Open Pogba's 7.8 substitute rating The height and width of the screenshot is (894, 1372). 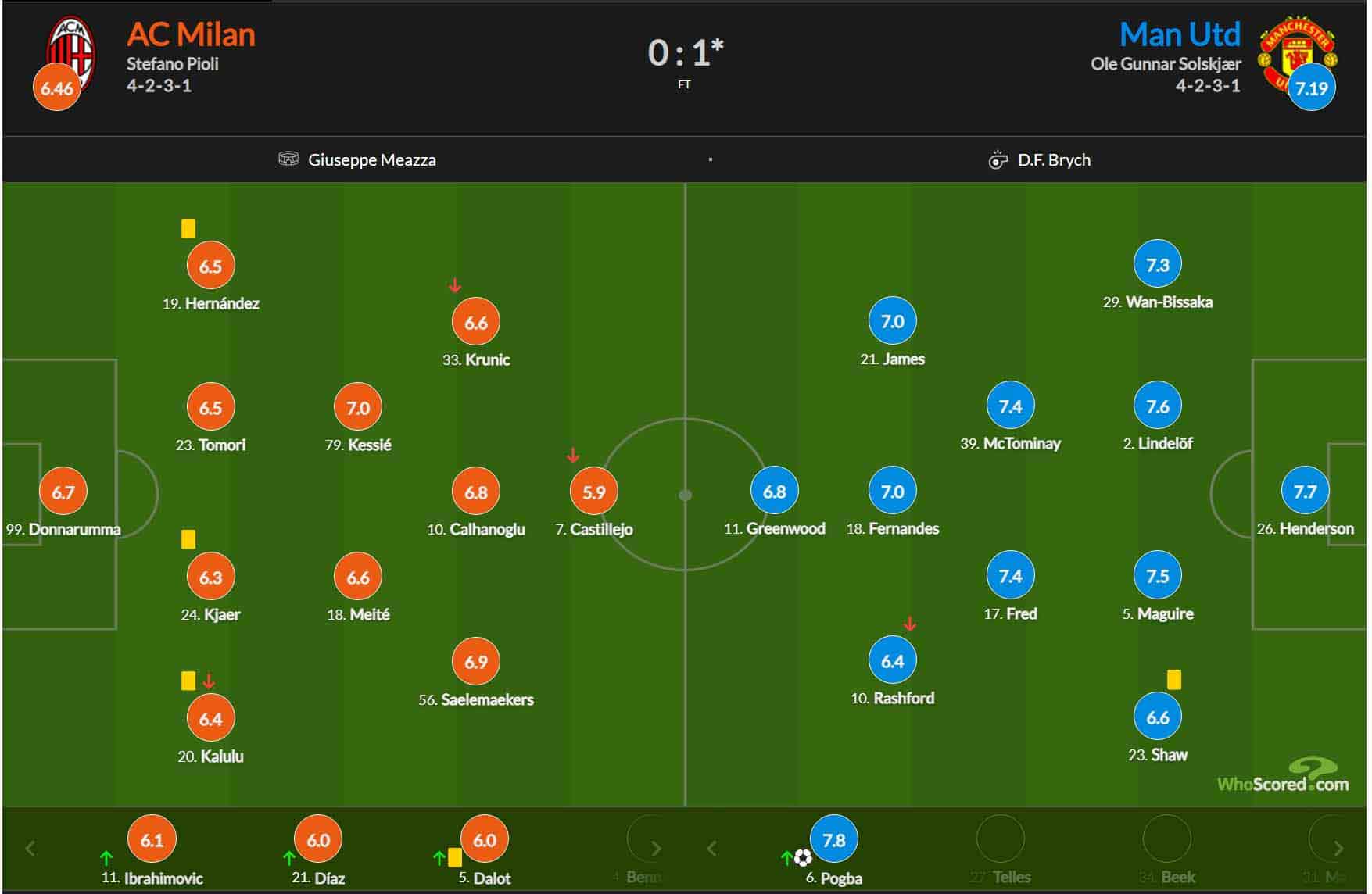pyautogui.click(x=834, y=839)
